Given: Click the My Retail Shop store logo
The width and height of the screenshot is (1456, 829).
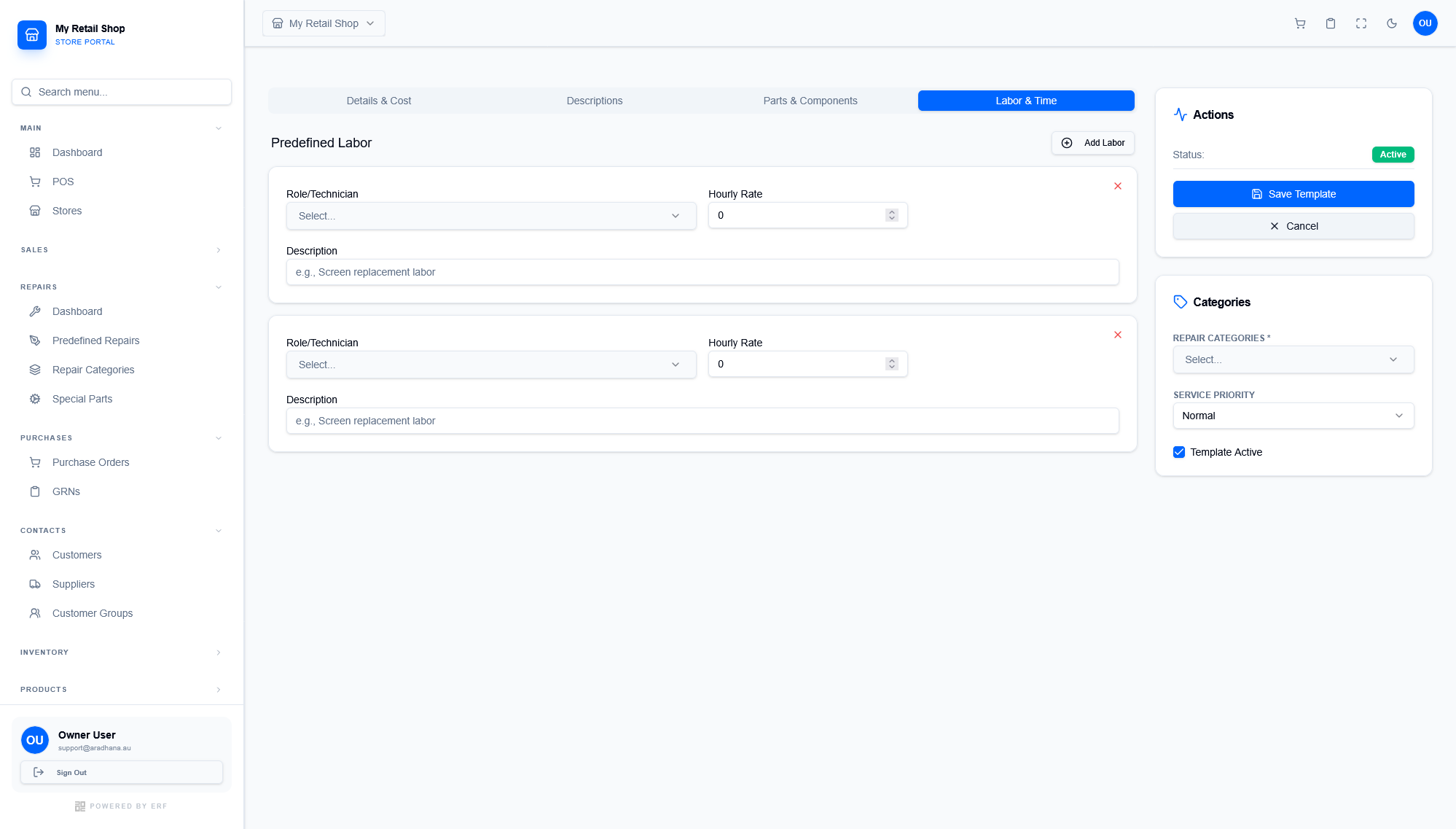Looking at the screenshot, I should (32, 35).
